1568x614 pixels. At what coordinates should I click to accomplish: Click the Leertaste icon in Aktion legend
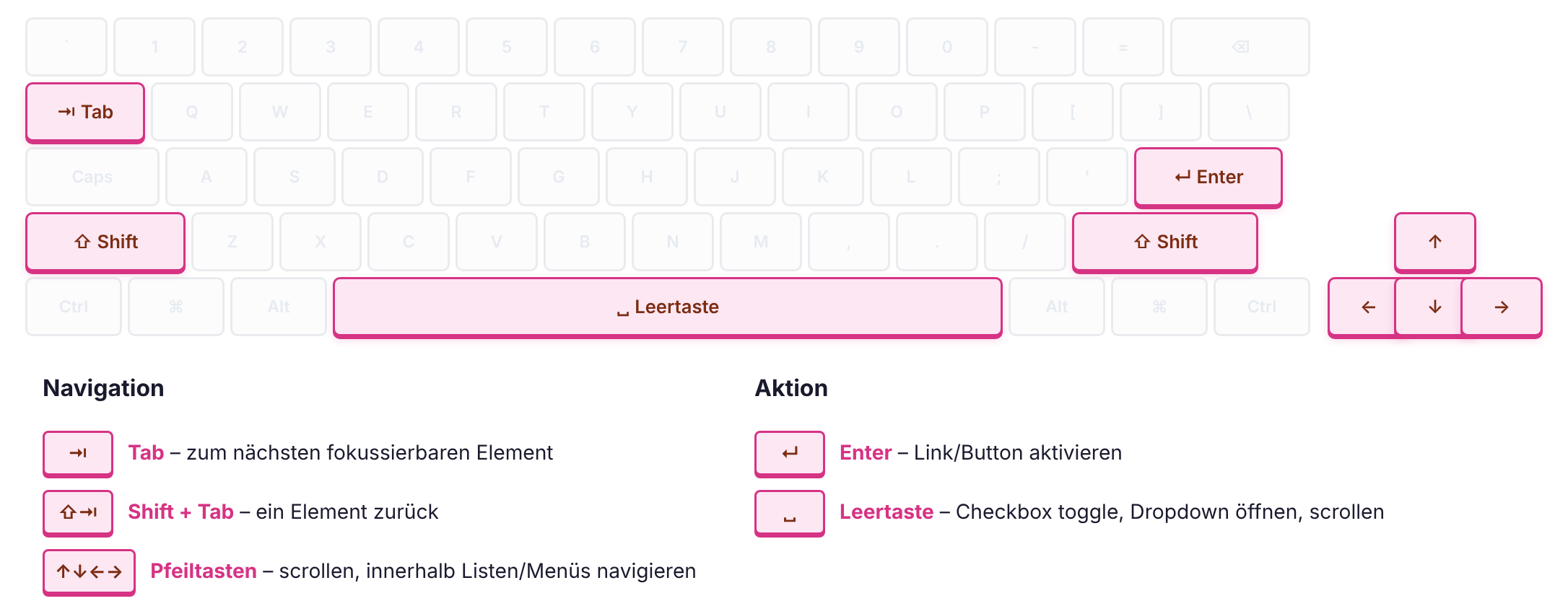pyautogui.click(x=790, y=513)
